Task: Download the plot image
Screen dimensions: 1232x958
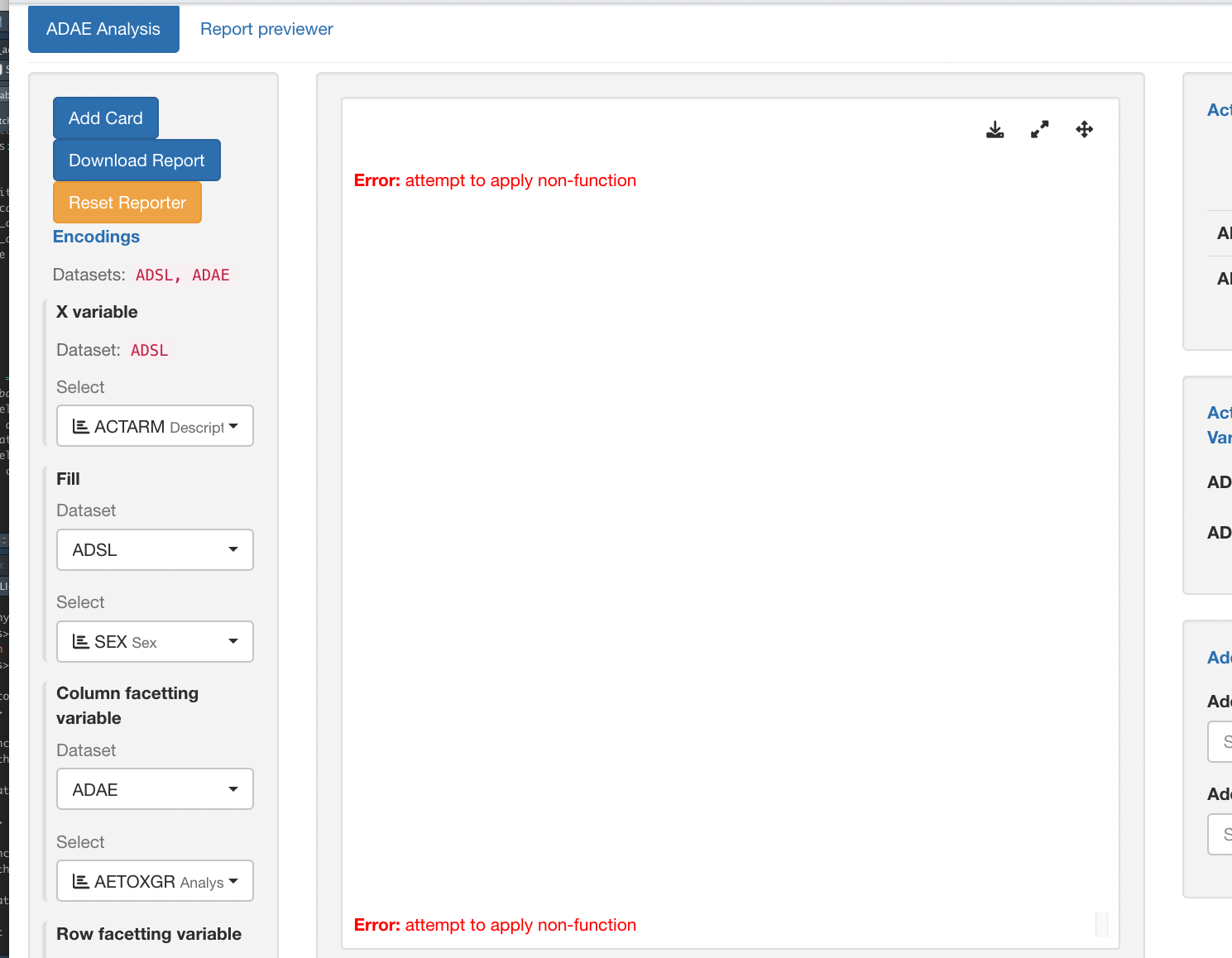Action: pyautogui.click(x=995, y=129)
